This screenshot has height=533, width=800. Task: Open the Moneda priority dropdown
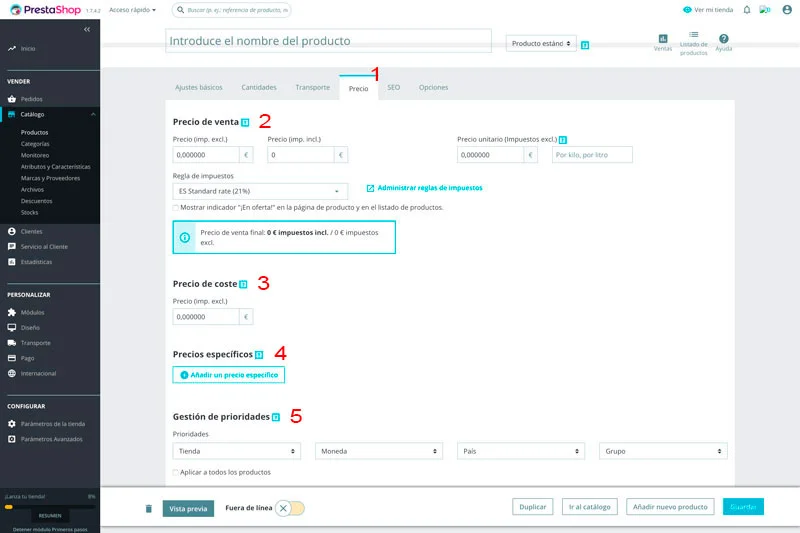pyautogui.click(x=379, y=451)
